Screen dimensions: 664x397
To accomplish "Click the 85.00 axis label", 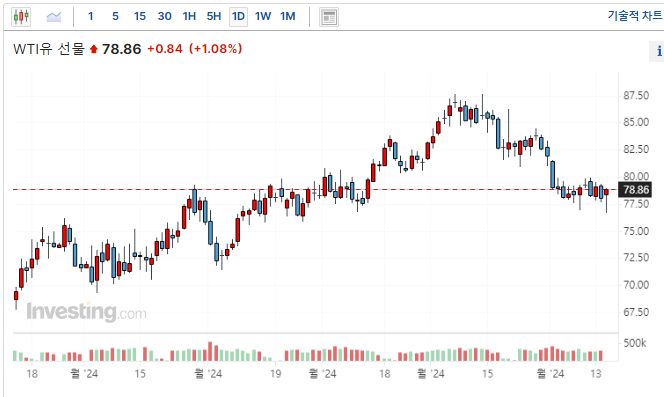I will pos(636,122).
